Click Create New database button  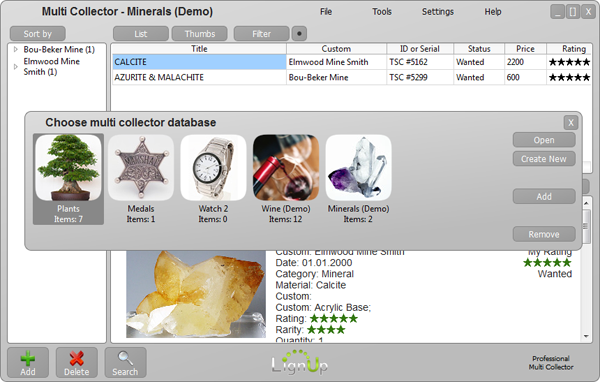click(x=544, y=159)
